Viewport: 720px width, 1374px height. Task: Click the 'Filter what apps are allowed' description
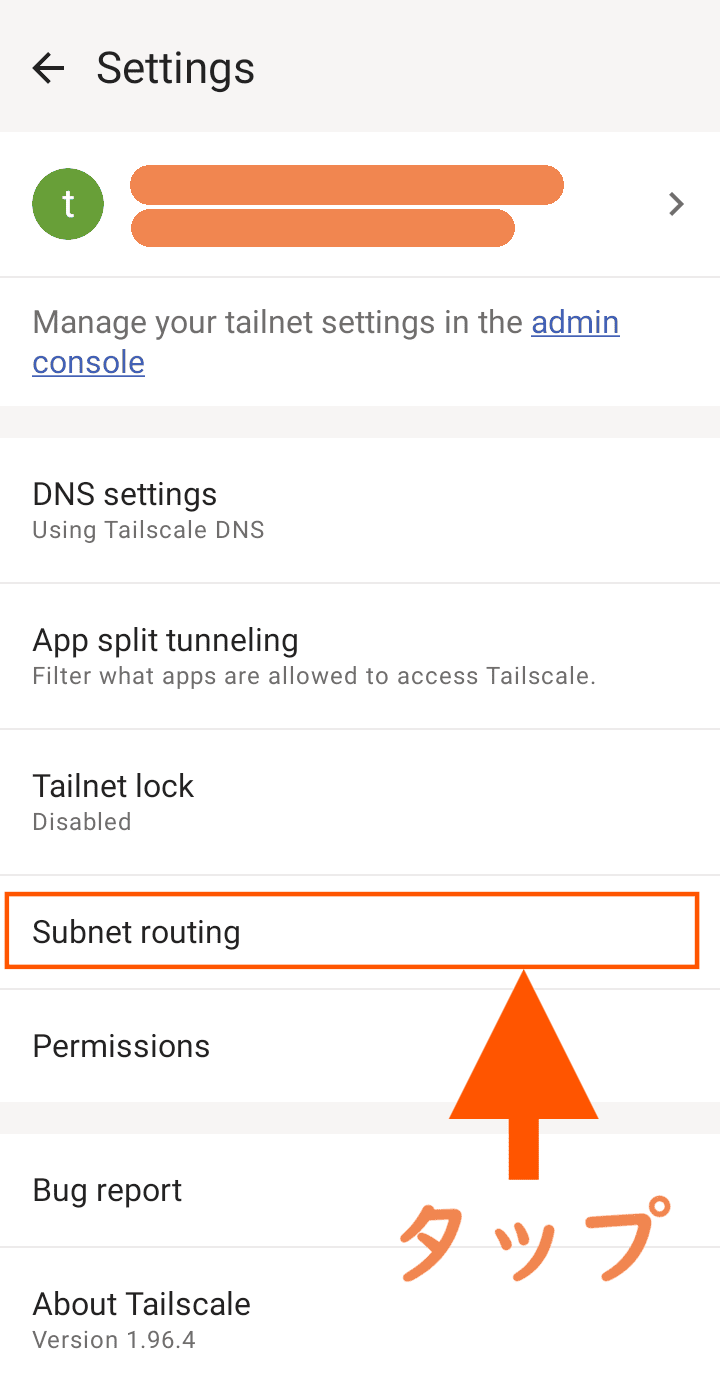(314, 676)
